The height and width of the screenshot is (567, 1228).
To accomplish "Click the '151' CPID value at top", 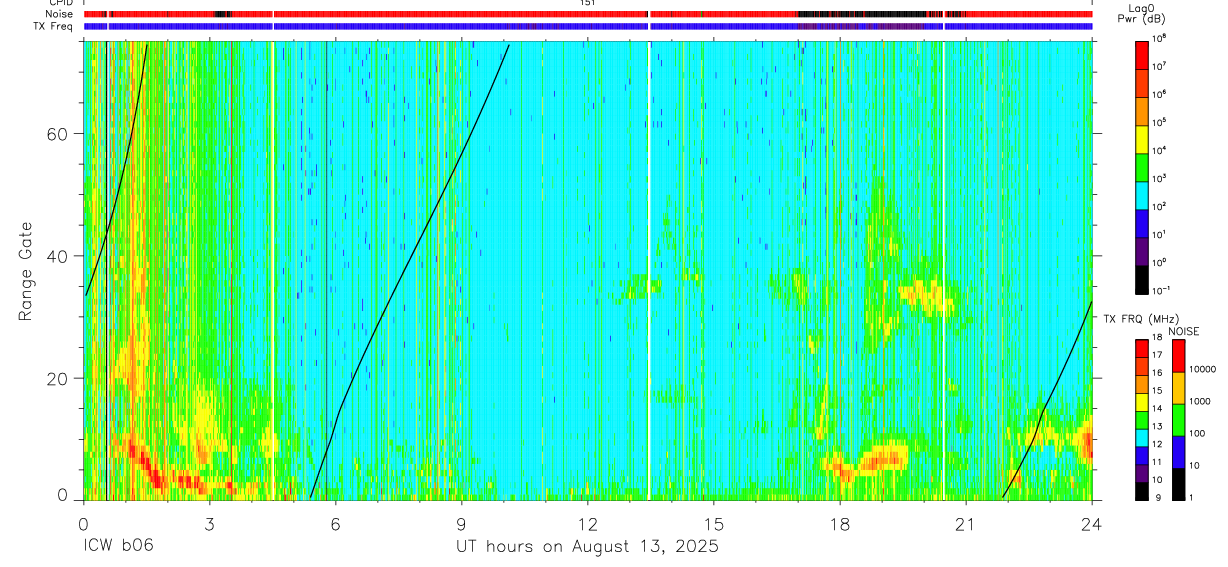I will point(587,3).
